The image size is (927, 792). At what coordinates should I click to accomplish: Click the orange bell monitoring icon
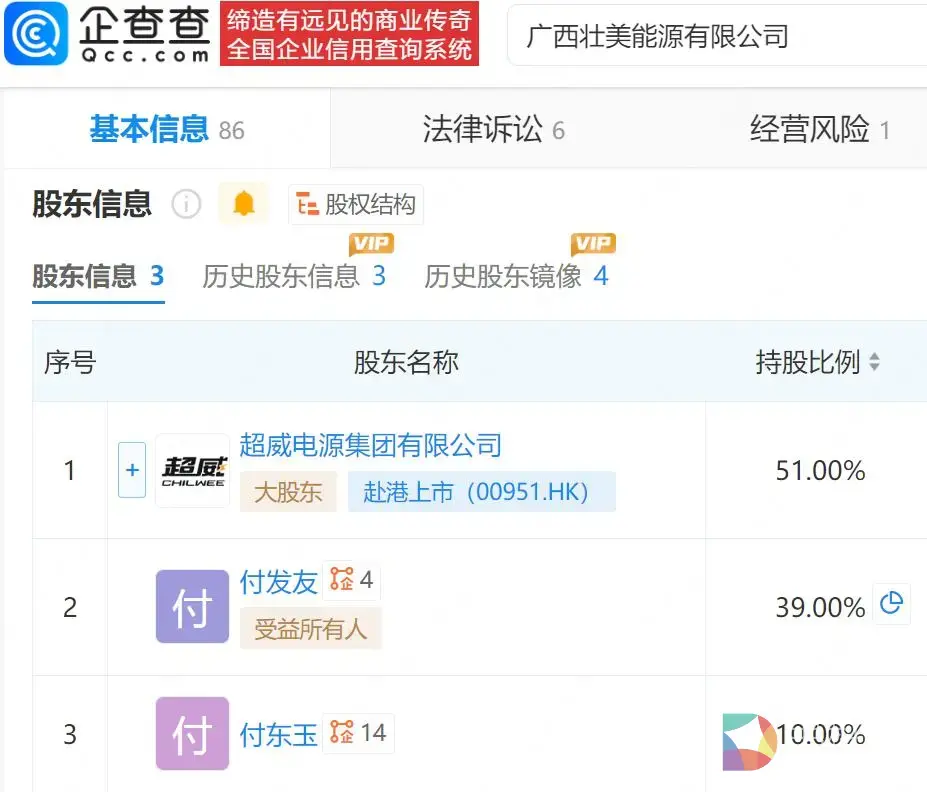(244, 204)
